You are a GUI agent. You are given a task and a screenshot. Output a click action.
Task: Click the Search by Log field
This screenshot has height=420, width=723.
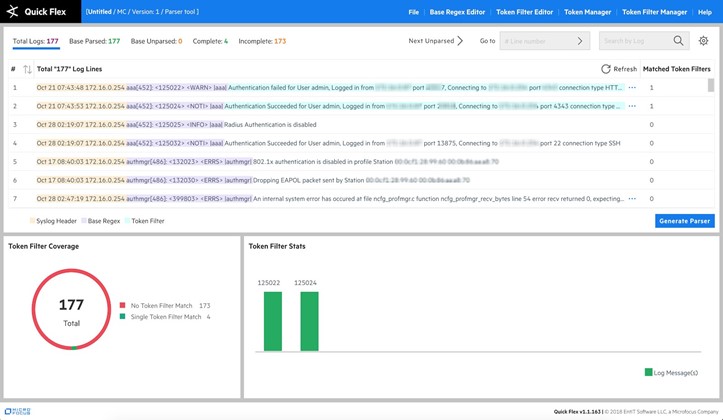click(x=635, y=41)
